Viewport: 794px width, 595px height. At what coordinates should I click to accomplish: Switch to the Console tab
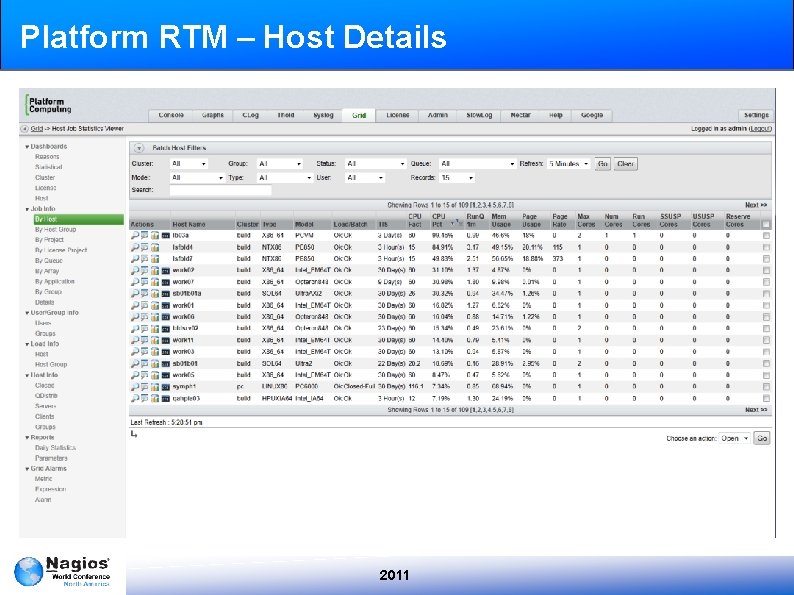pos(171,115)
